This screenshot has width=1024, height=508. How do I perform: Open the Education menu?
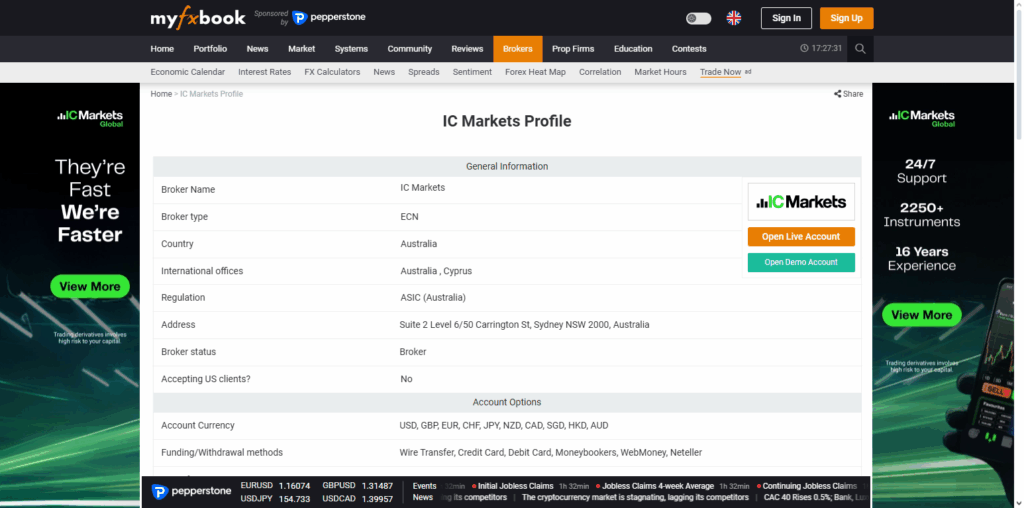click(x=633, y=49)
